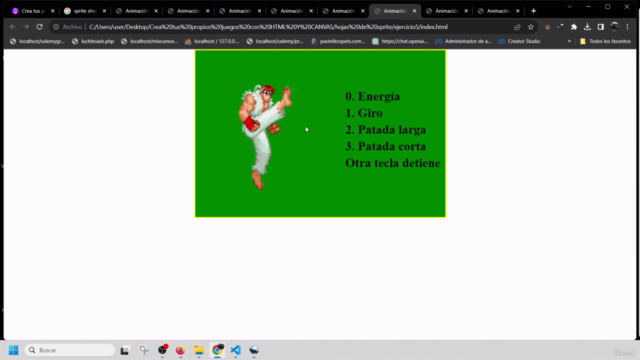Open the Windows Start menu

13,350
